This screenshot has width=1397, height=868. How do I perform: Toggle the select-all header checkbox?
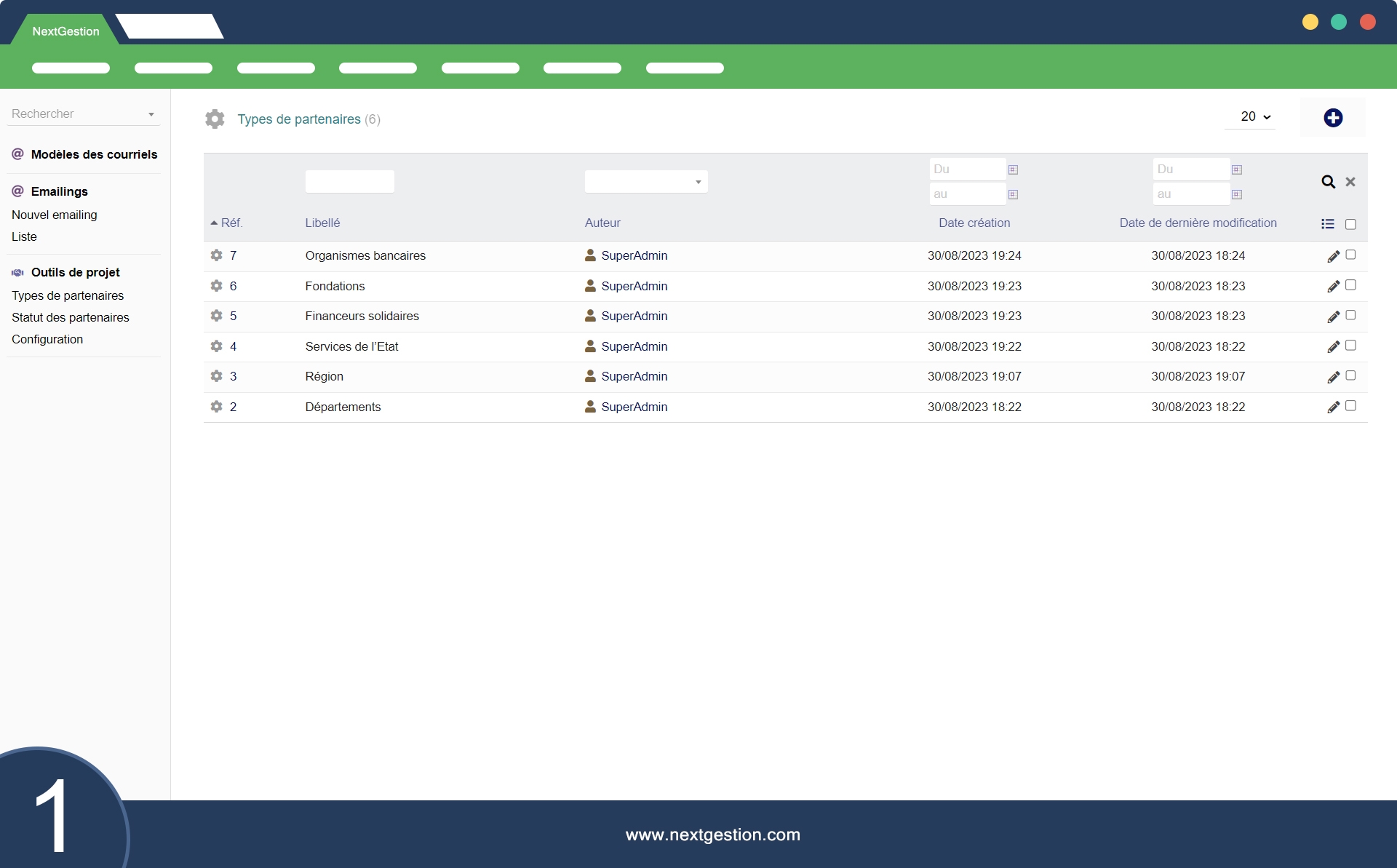tap(1350, 224)
